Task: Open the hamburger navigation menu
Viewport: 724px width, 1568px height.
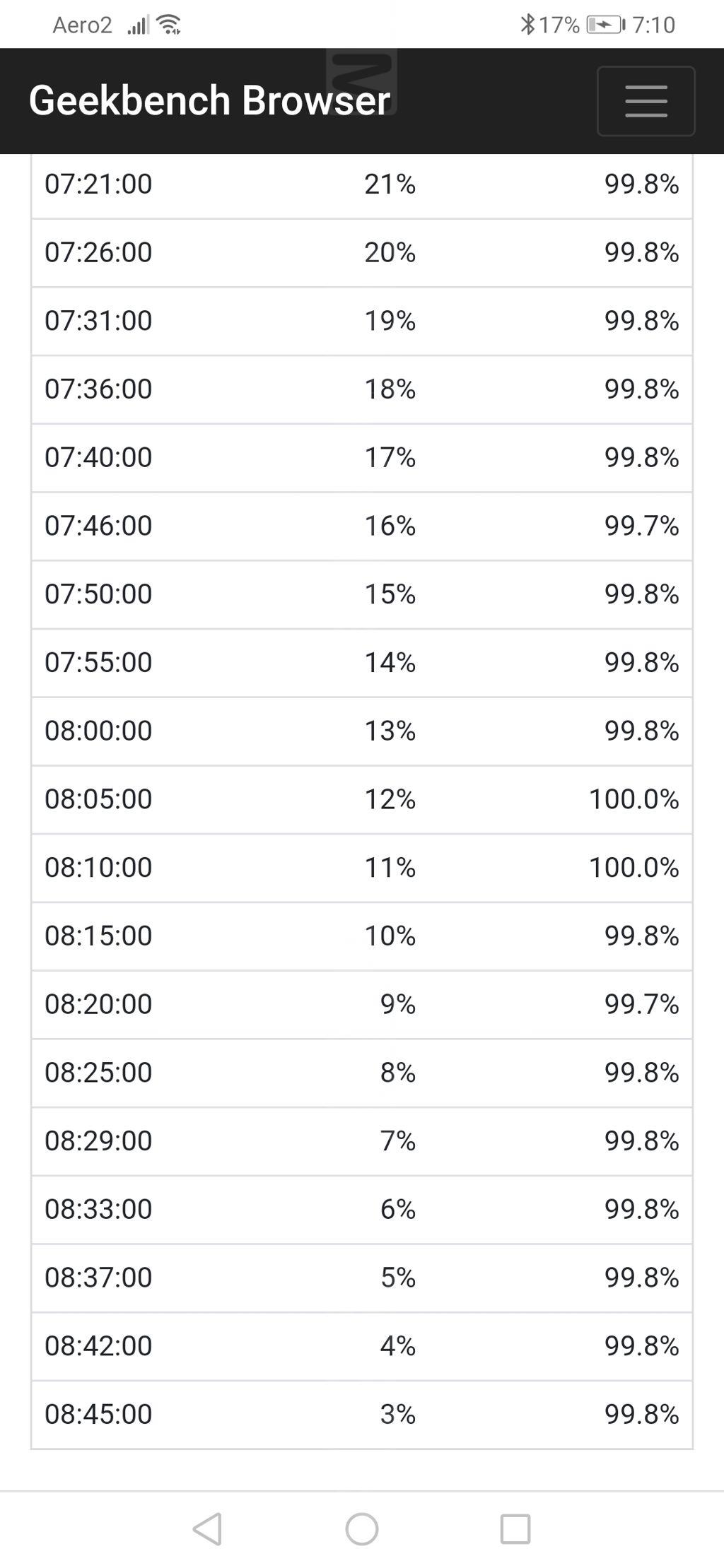Action: tap(646, 101)
